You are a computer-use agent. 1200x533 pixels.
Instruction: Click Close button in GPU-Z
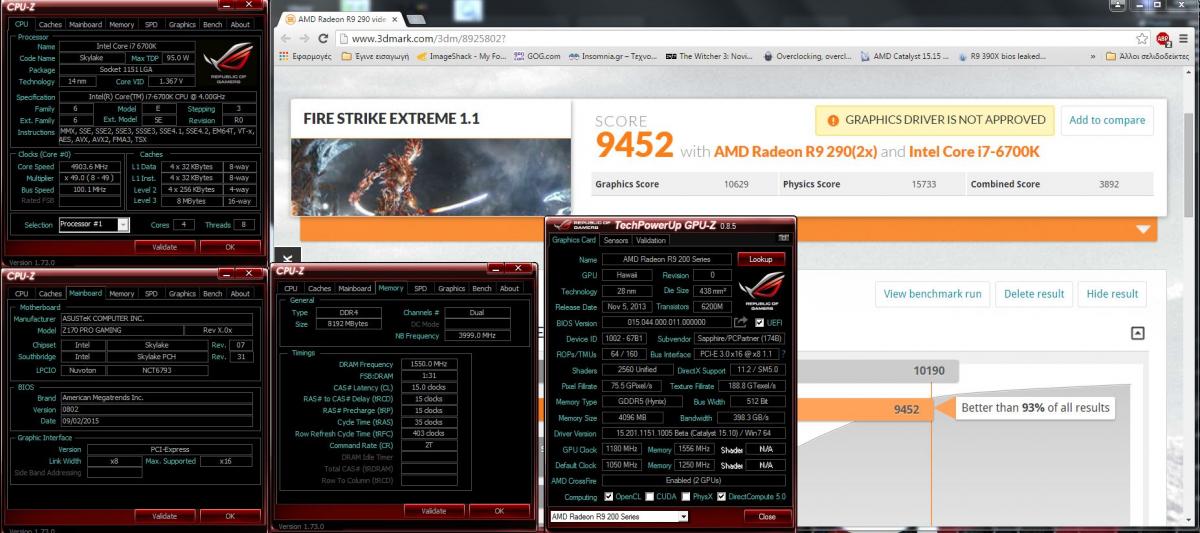coord(767,516)
